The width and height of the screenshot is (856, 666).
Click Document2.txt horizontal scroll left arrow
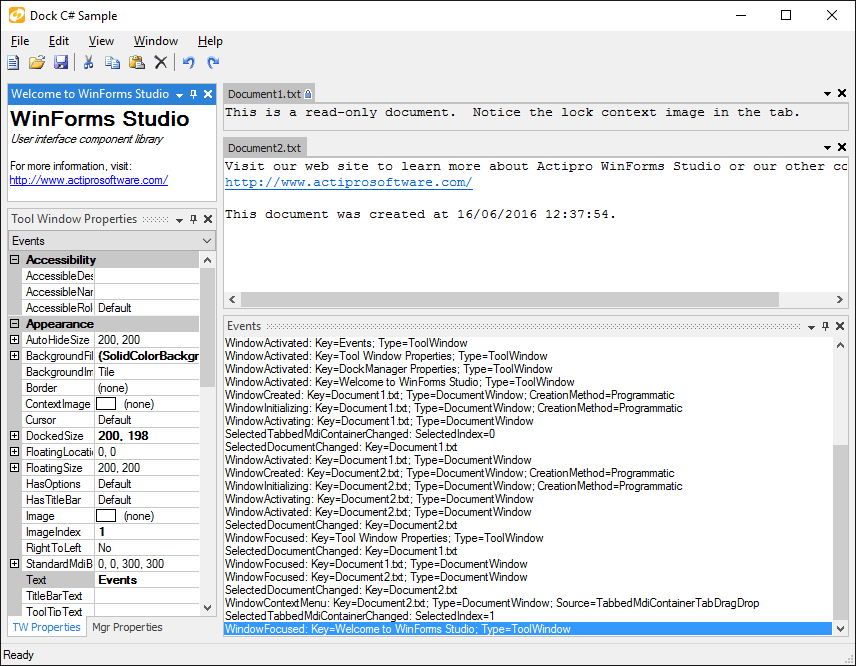tap(233, 299)
